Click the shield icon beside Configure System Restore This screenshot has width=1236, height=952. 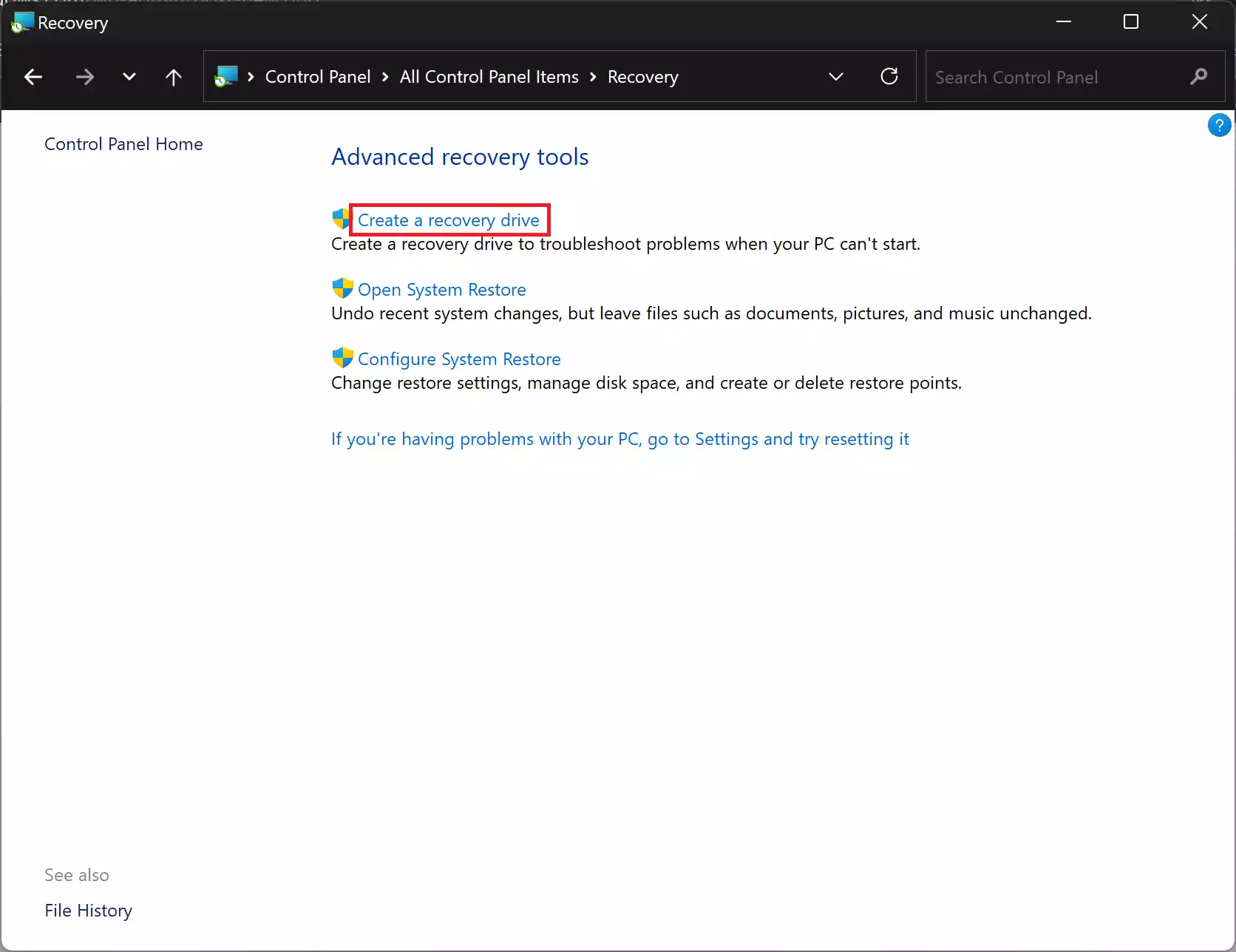pyautogui.click(x=342, y=358)
